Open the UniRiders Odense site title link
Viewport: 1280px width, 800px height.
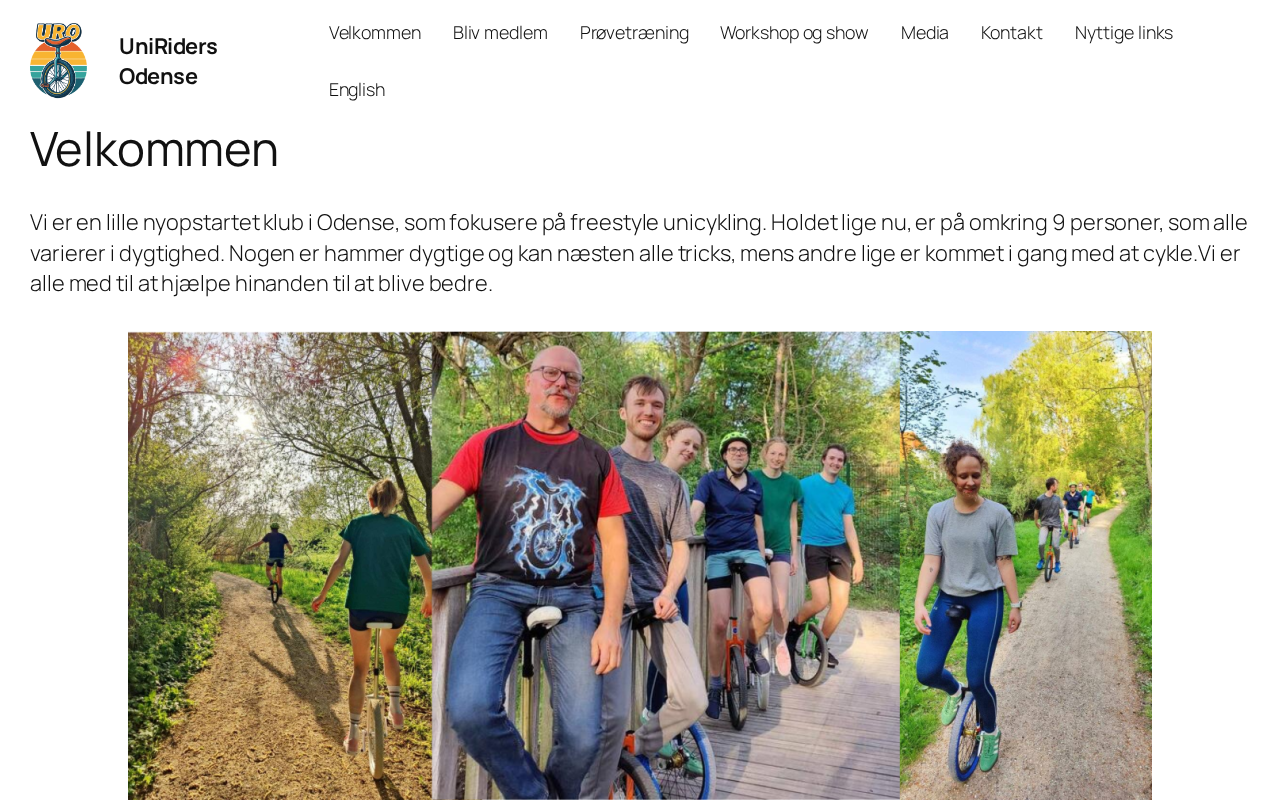tap(168, 61)
